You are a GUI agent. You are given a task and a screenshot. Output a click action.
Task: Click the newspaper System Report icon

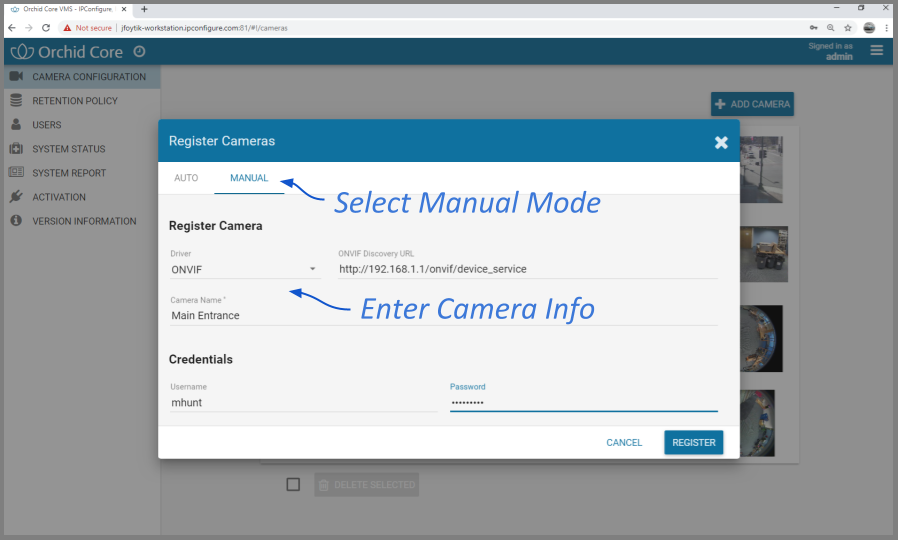tap(16, 172)
